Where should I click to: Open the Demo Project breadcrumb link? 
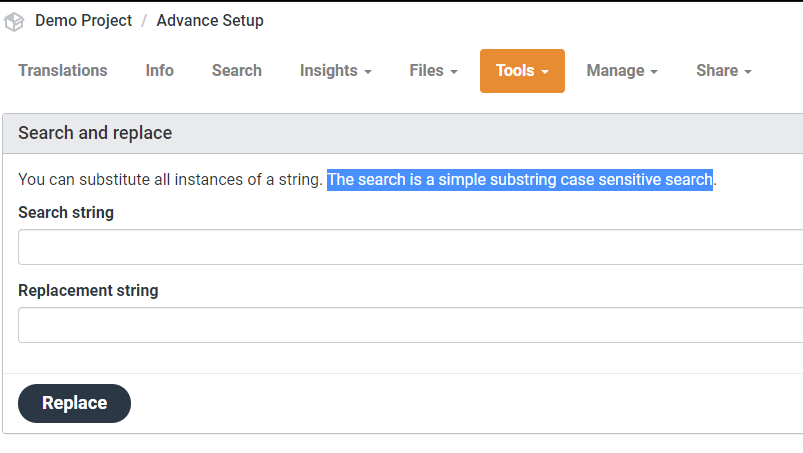83,20
